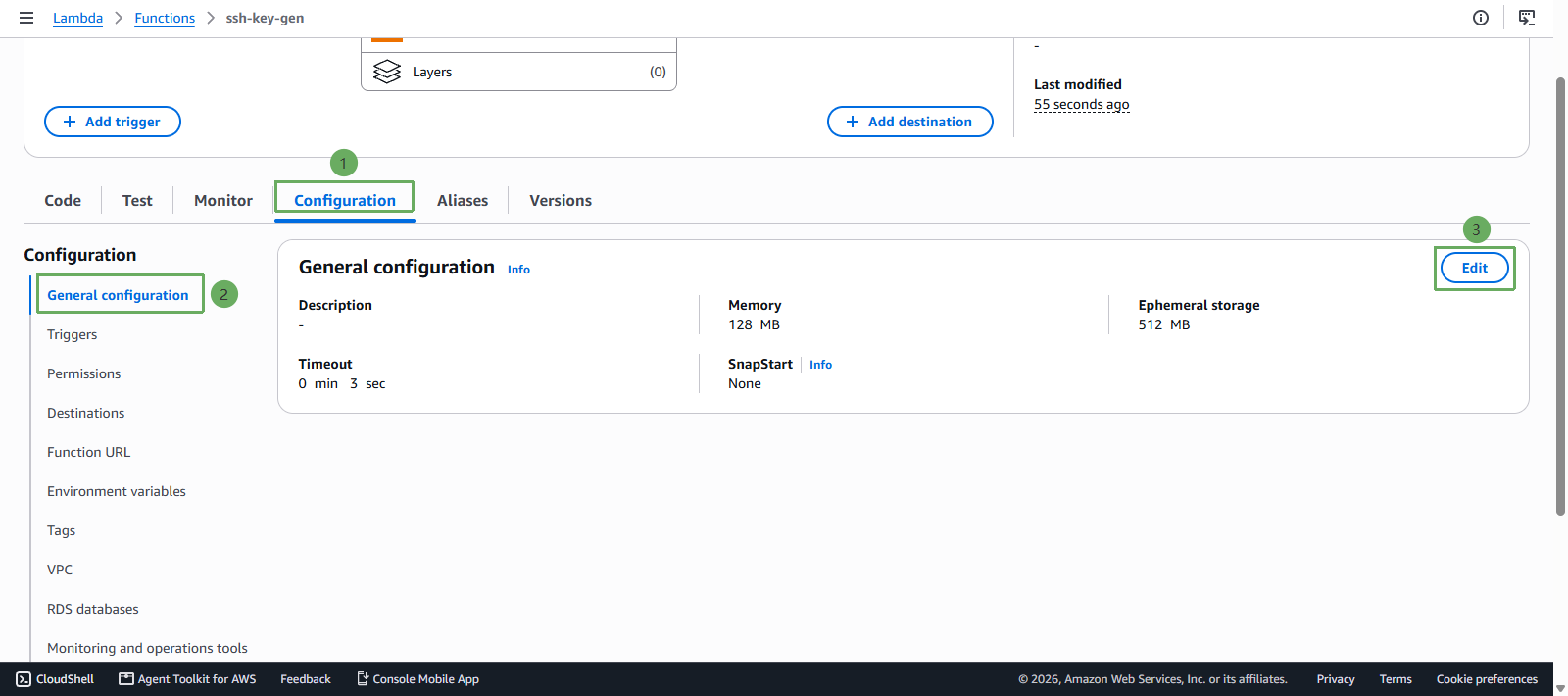
Task: Click the scrollbar down arrow
Action: click(1560, 688)
